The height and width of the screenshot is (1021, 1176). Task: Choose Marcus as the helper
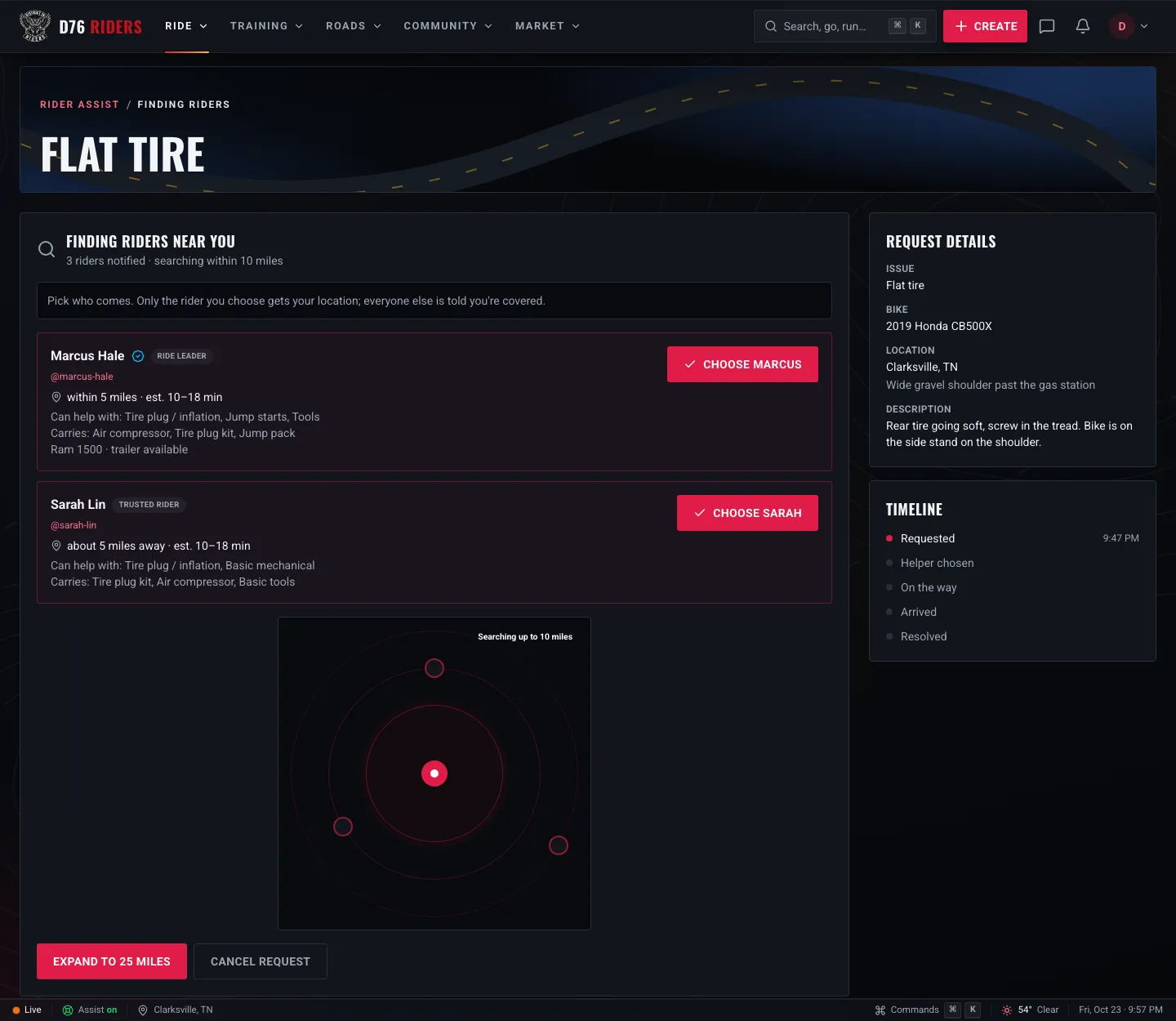[742, 364]
